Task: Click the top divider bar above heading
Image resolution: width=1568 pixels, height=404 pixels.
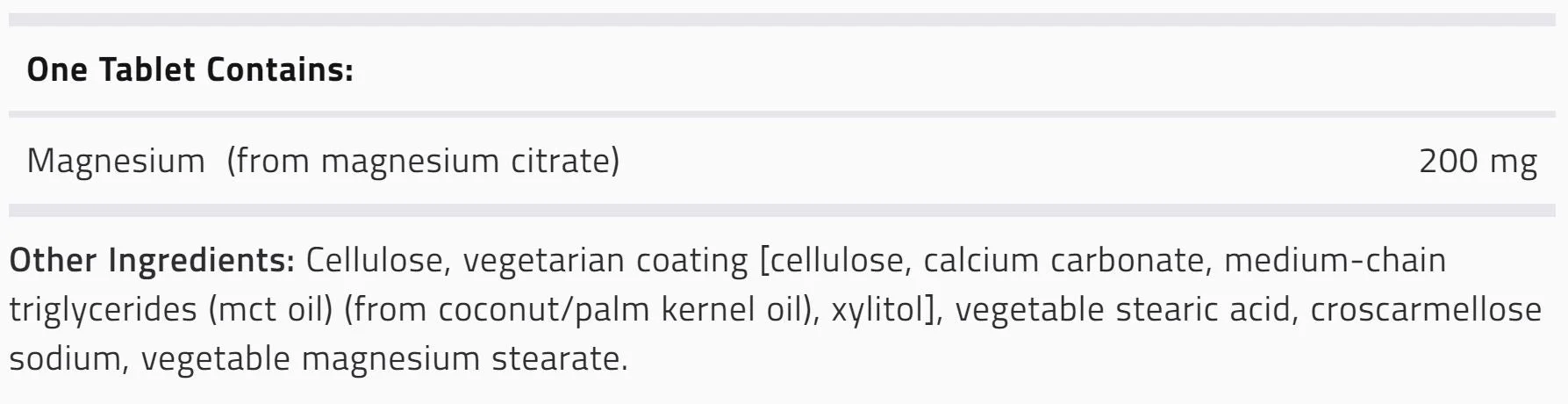Action: [782, 19]
